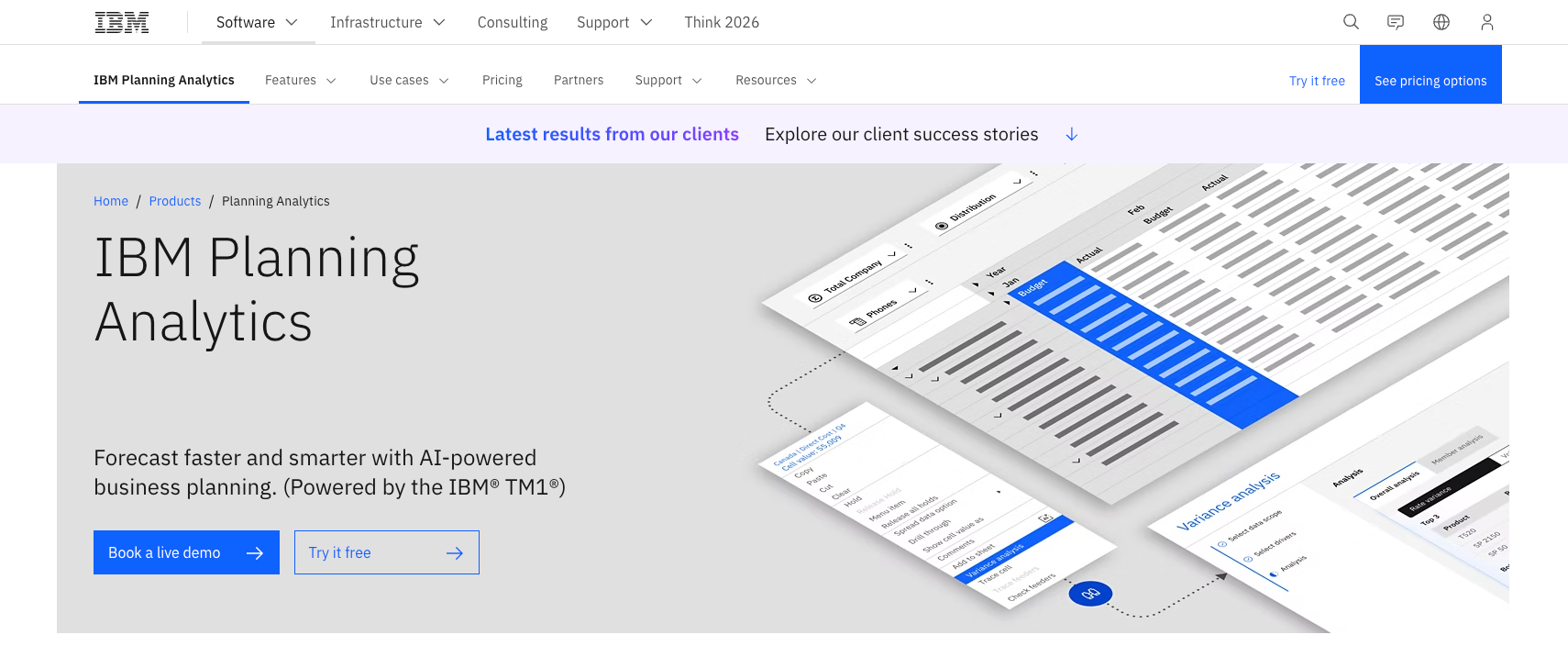The height and width of the screenshot is (646, 1568).
Task: Open the search magnifier icon
Action: [x=1351, y=22]
